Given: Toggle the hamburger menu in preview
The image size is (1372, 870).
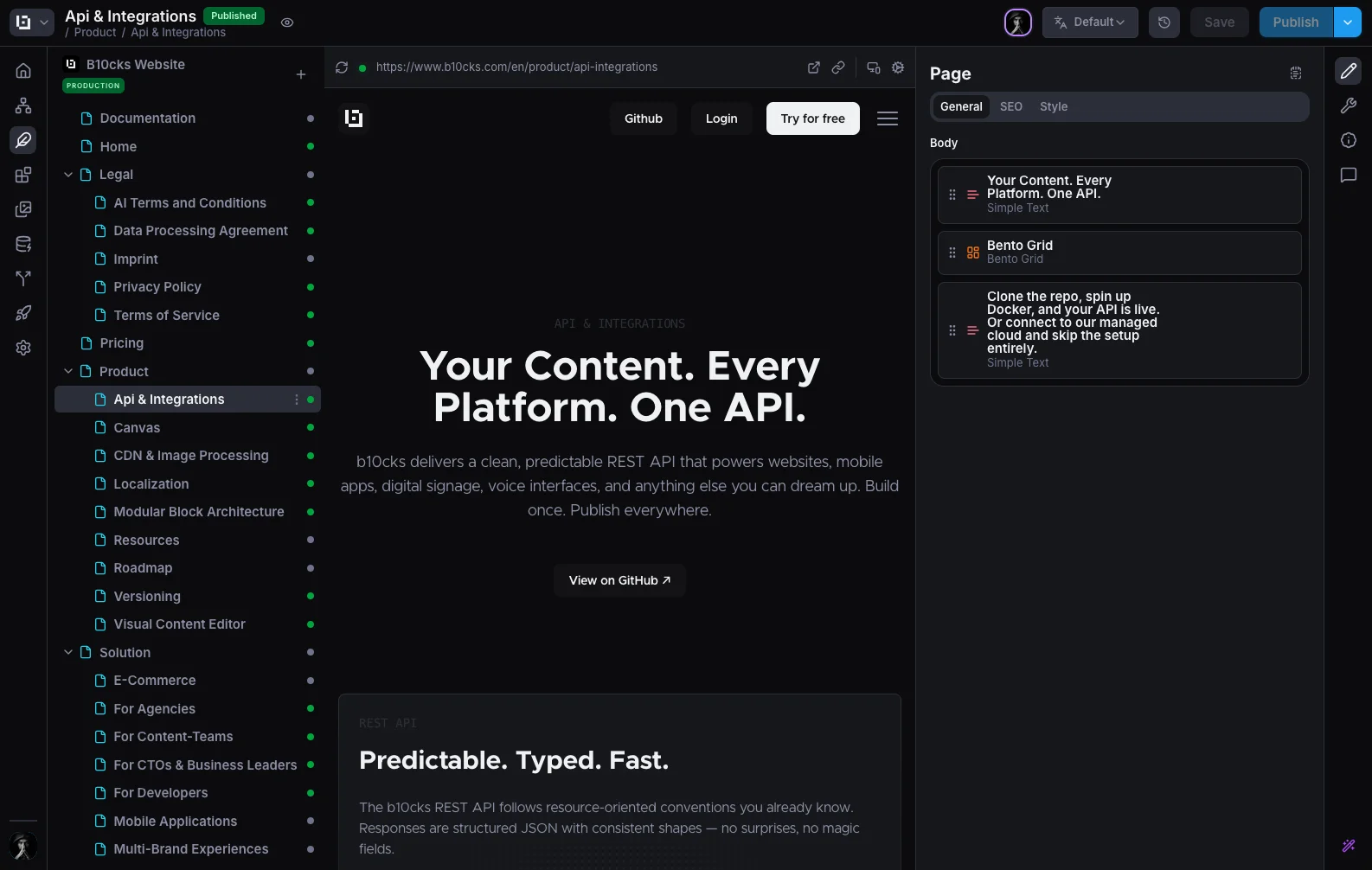Looking at the screenshot, I should [887, 118].
